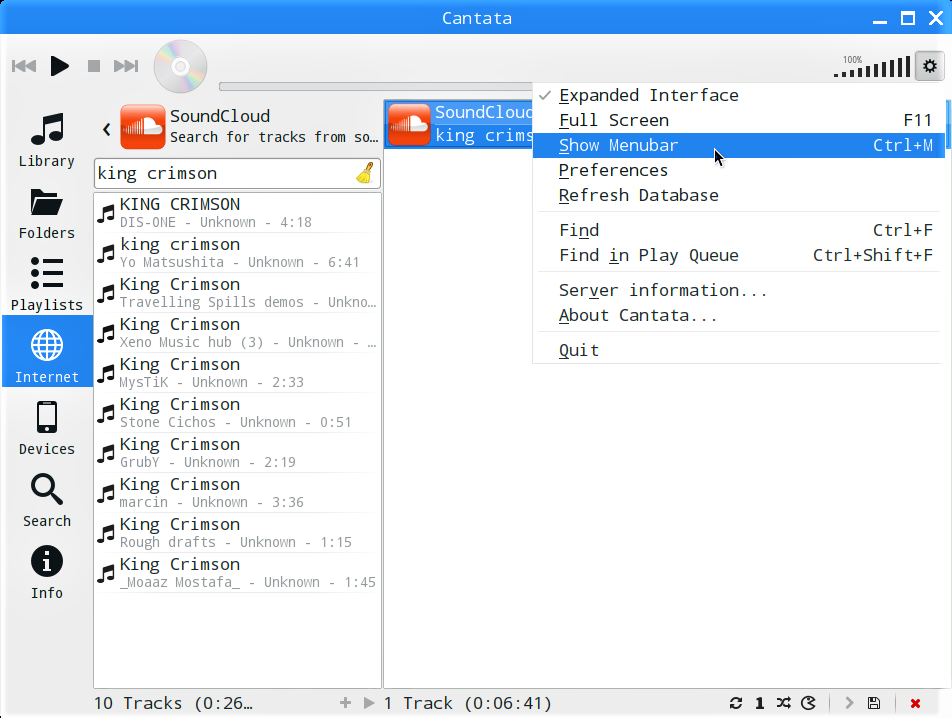Maximize the Cantata window

[908, 18]
